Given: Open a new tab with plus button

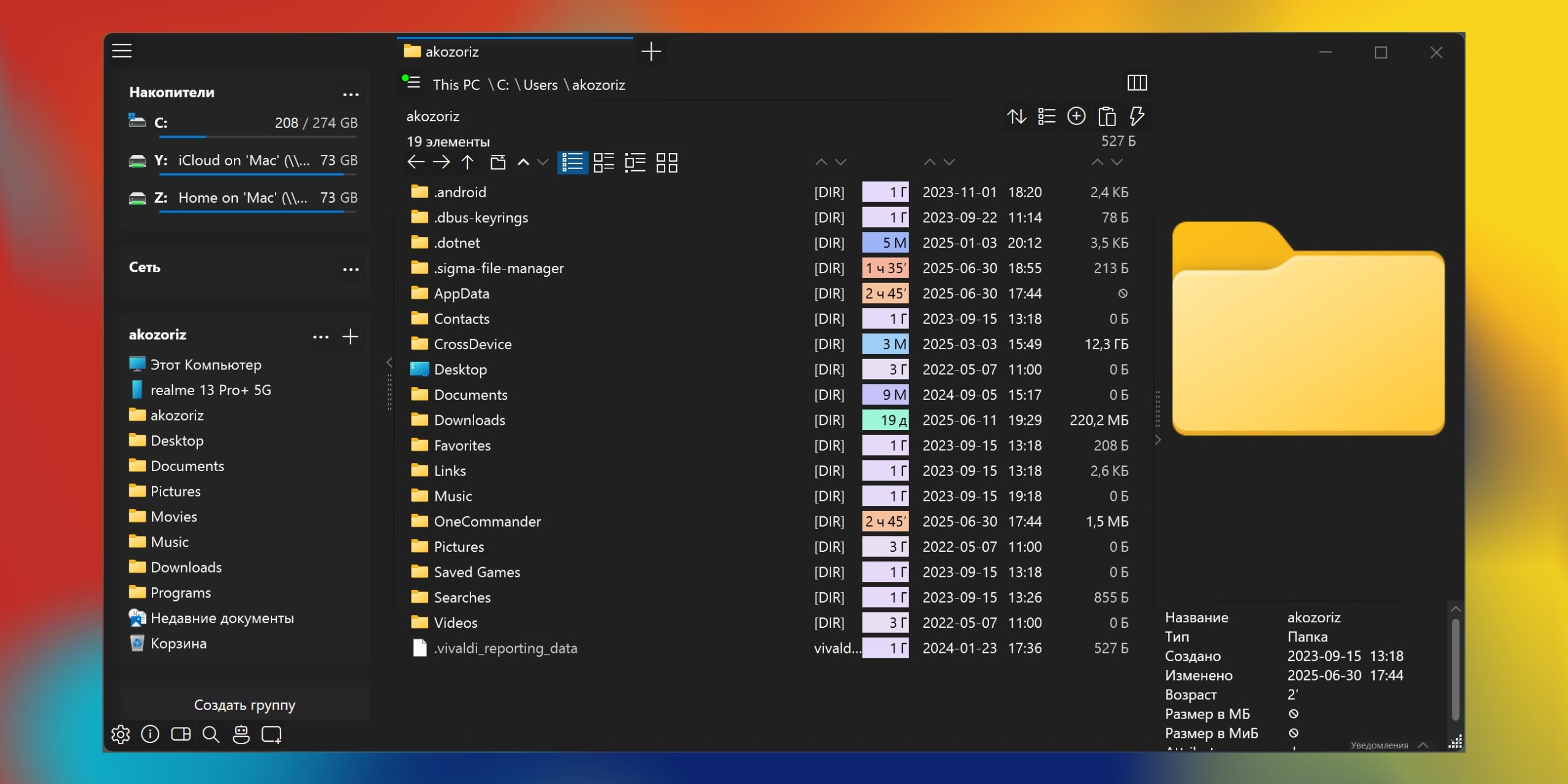Looking at the screenshot, I should pyautogui.click(x=651, y=51).
